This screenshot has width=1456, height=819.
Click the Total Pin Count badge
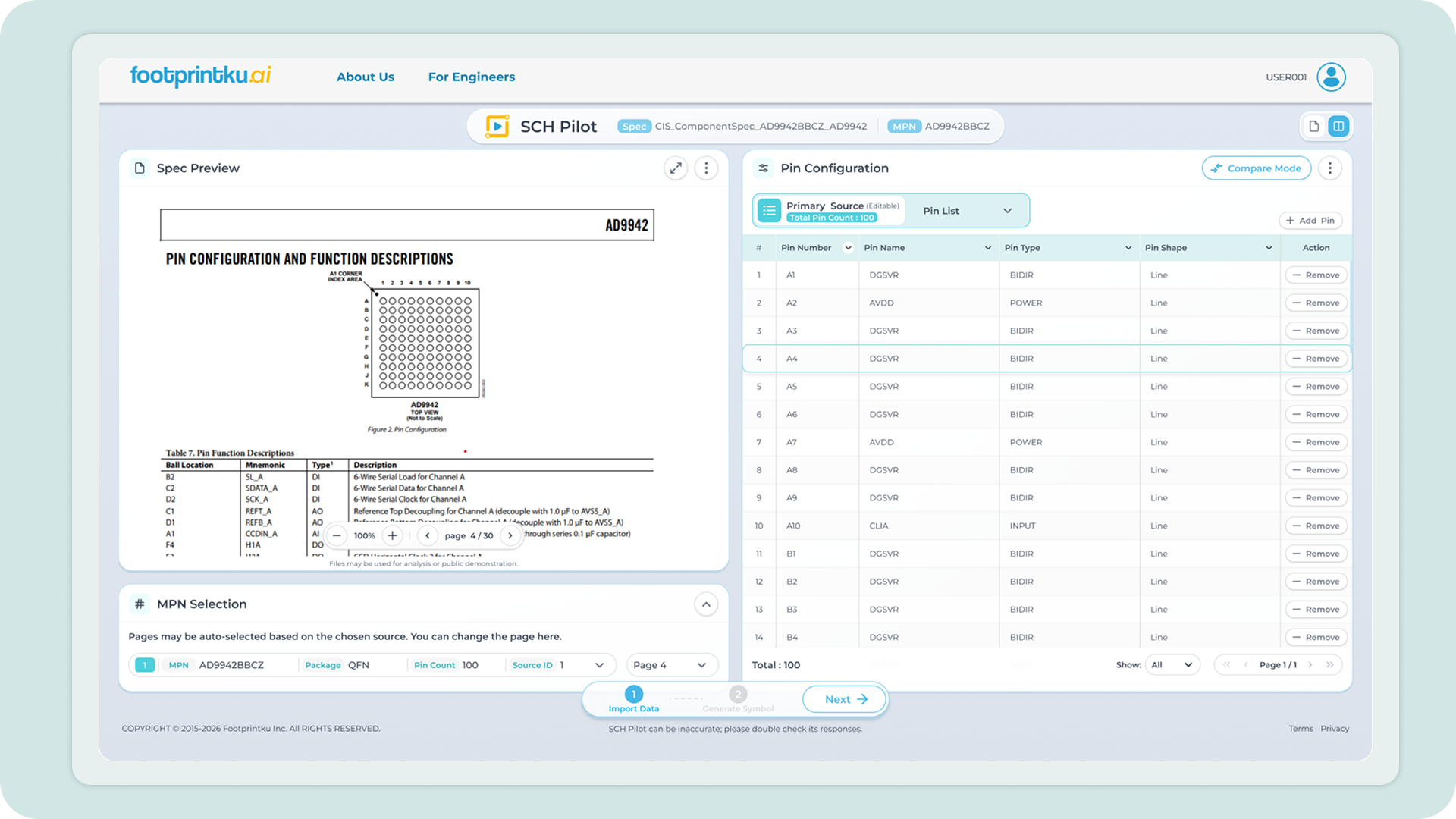tap(832, 218)
